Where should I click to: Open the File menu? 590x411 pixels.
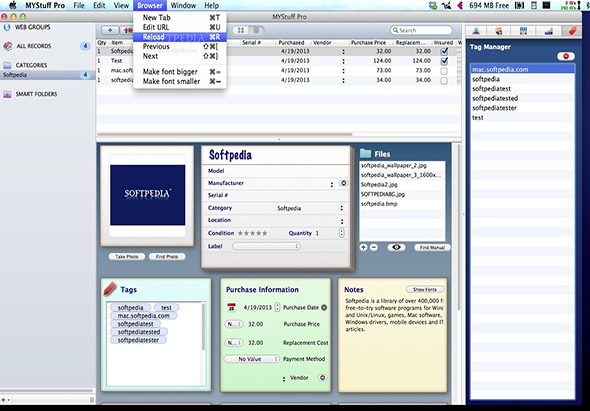pos(79,5)
